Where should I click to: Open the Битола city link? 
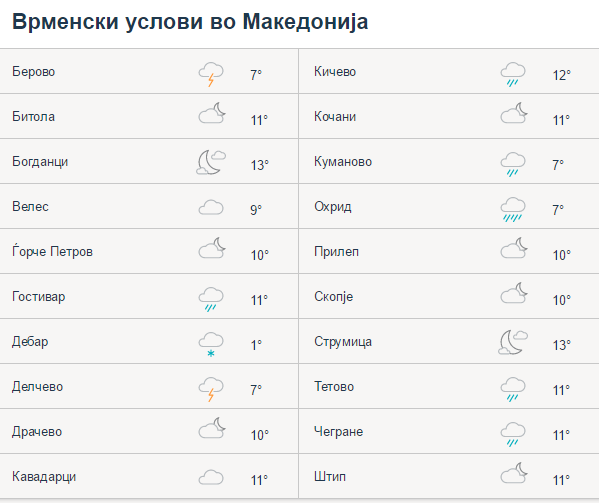34,116
